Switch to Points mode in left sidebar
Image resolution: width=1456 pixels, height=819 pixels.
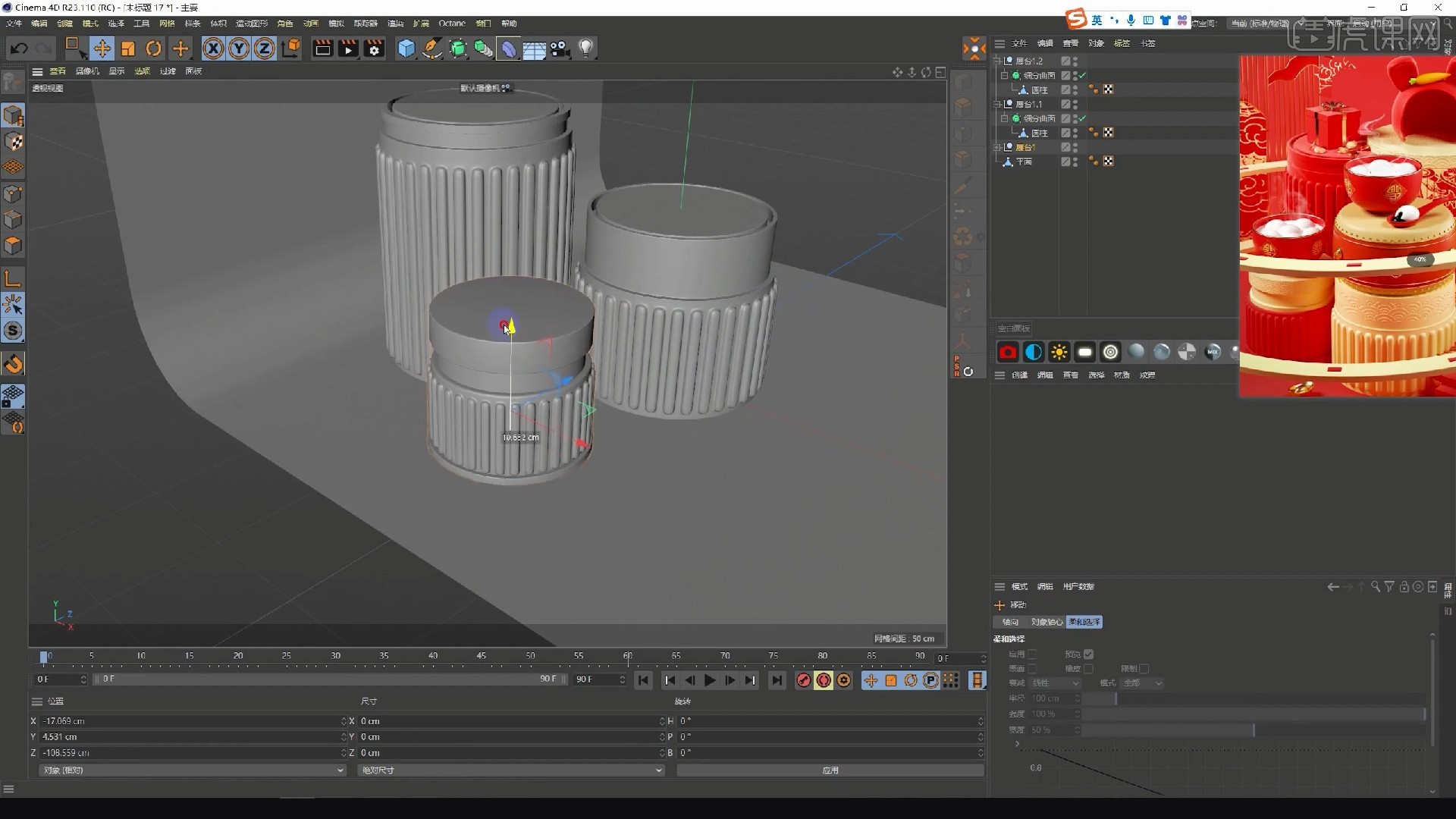point(13,194)
